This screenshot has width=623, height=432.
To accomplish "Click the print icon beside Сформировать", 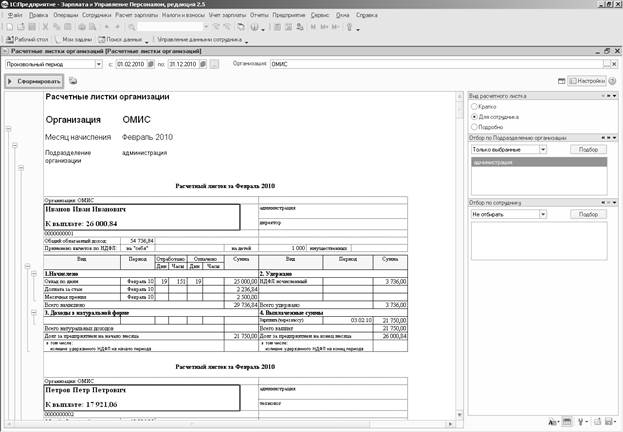I will coord(73,81).
